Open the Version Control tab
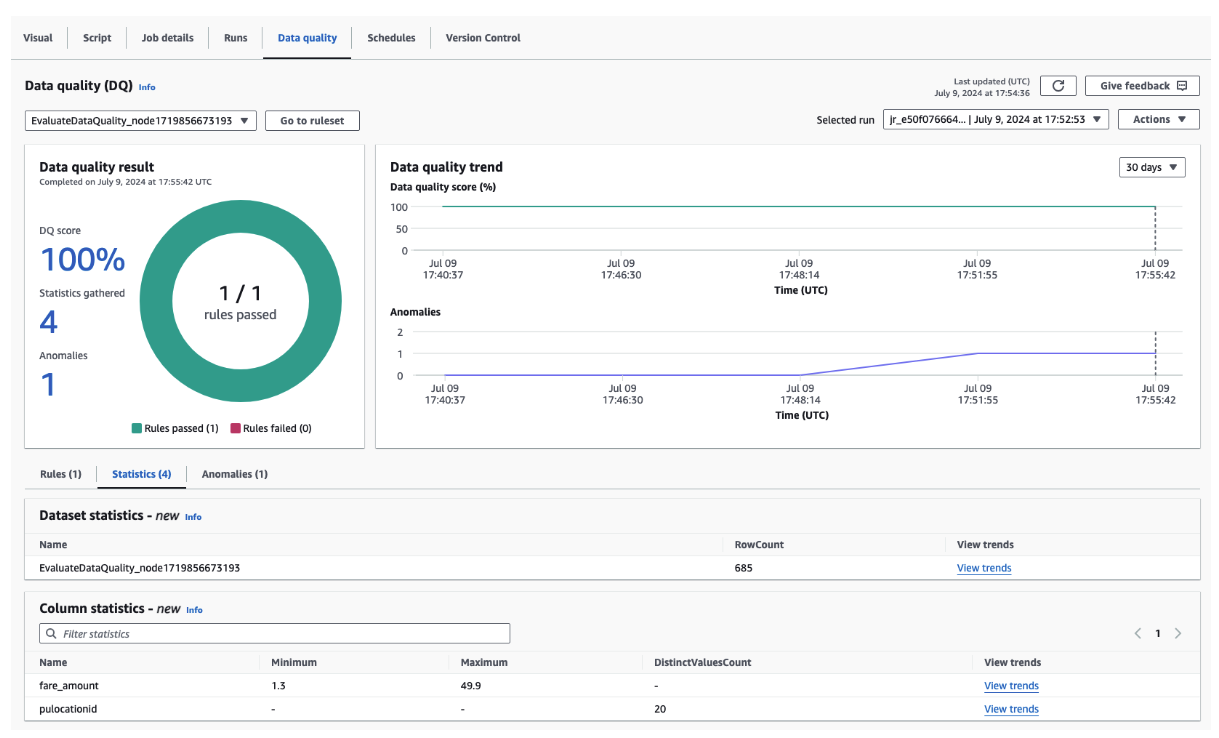 click(x=483, y=38)
